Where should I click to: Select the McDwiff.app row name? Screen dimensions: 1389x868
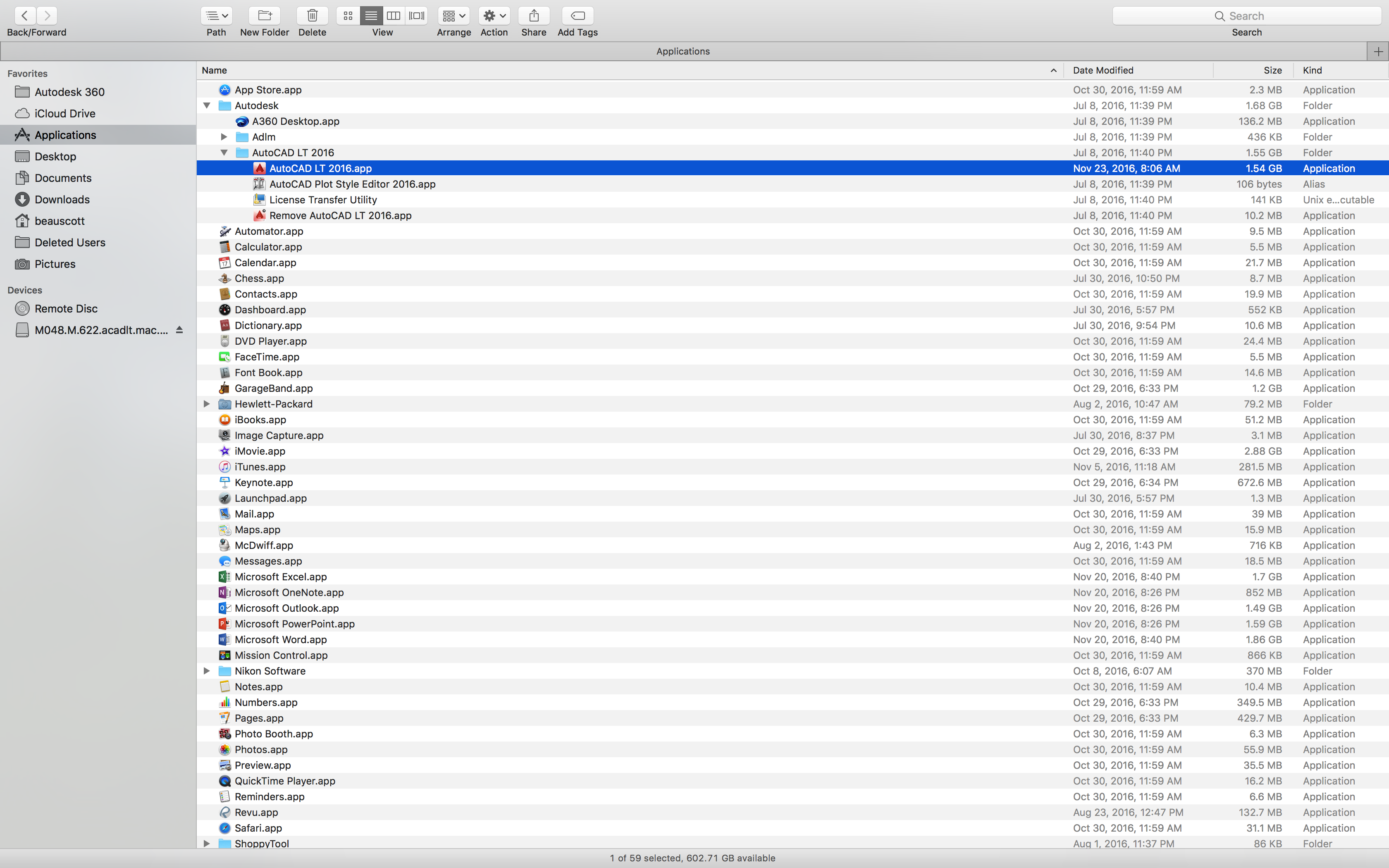pyautogui.click(x=263, y=545)
